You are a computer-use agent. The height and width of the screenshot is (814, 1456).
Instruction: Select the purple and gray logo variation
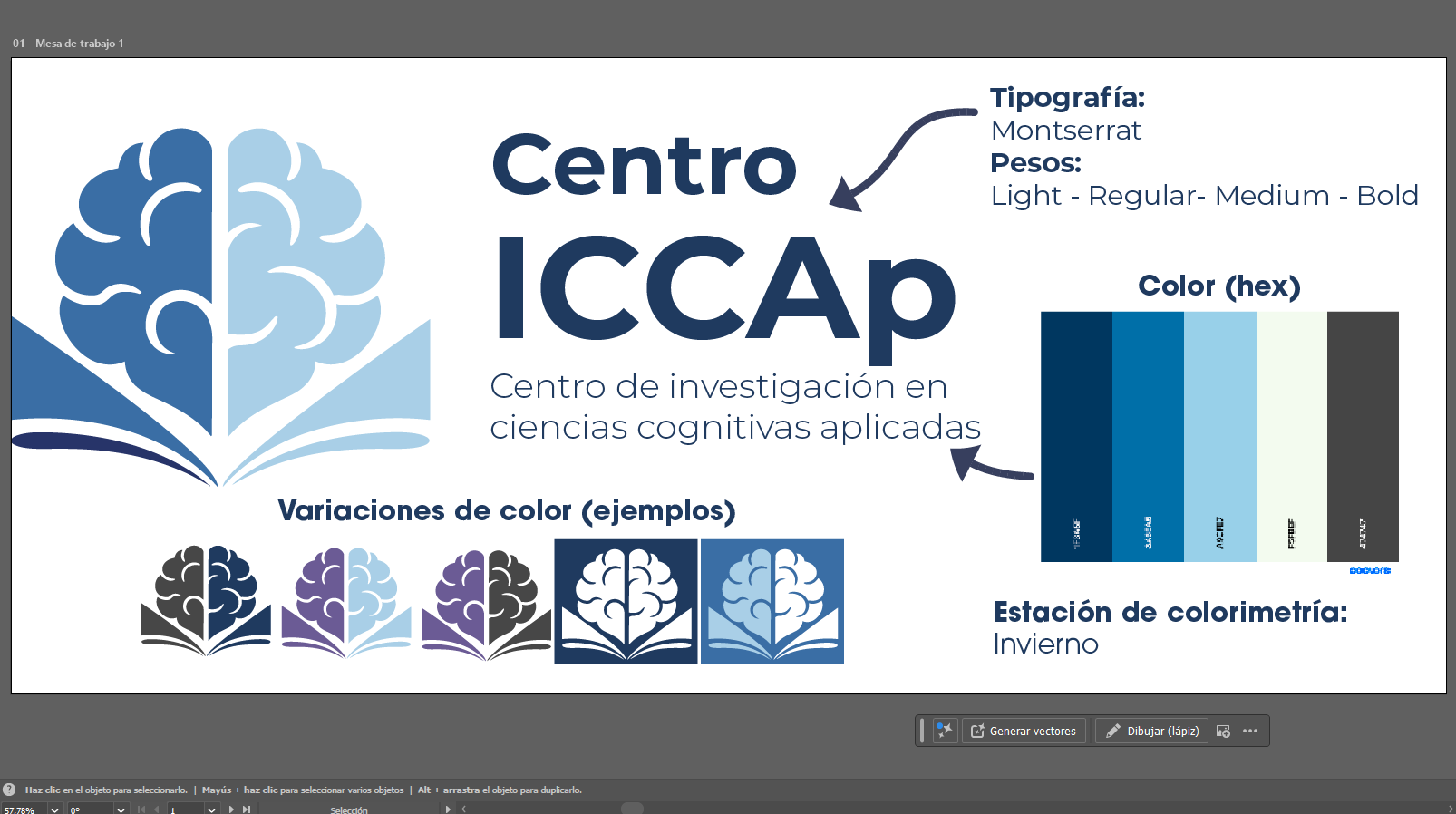[x=486, y=605]
